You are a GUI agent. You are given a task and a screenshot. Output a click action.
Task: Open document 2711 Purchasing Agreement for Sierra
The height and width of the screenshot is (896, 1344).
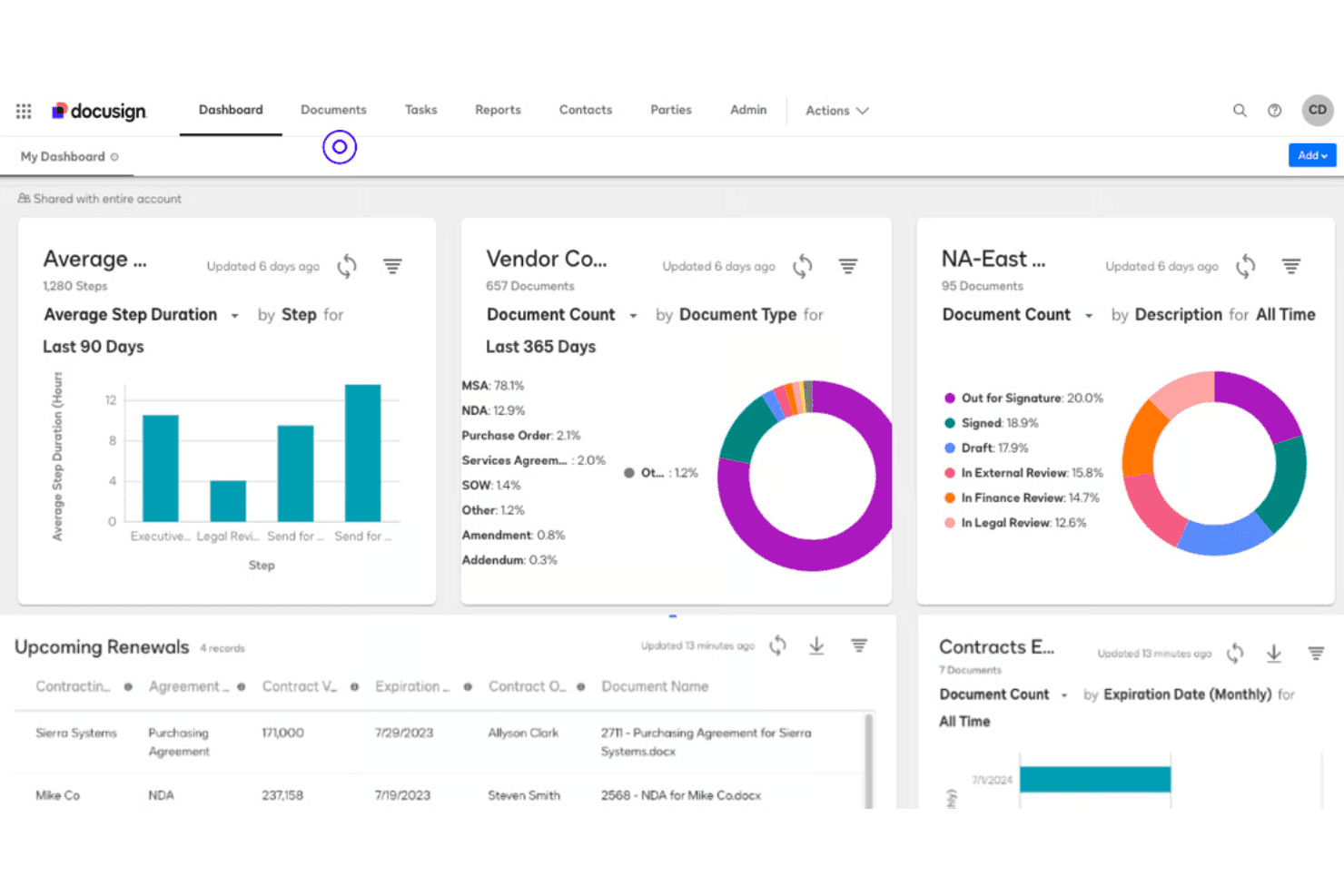coord(706,742)
